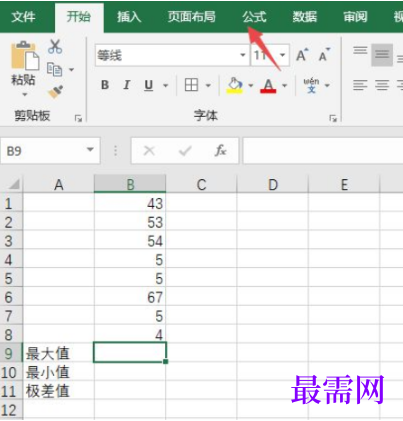Confirm entry with the checkmark icon

coord(185,151)
